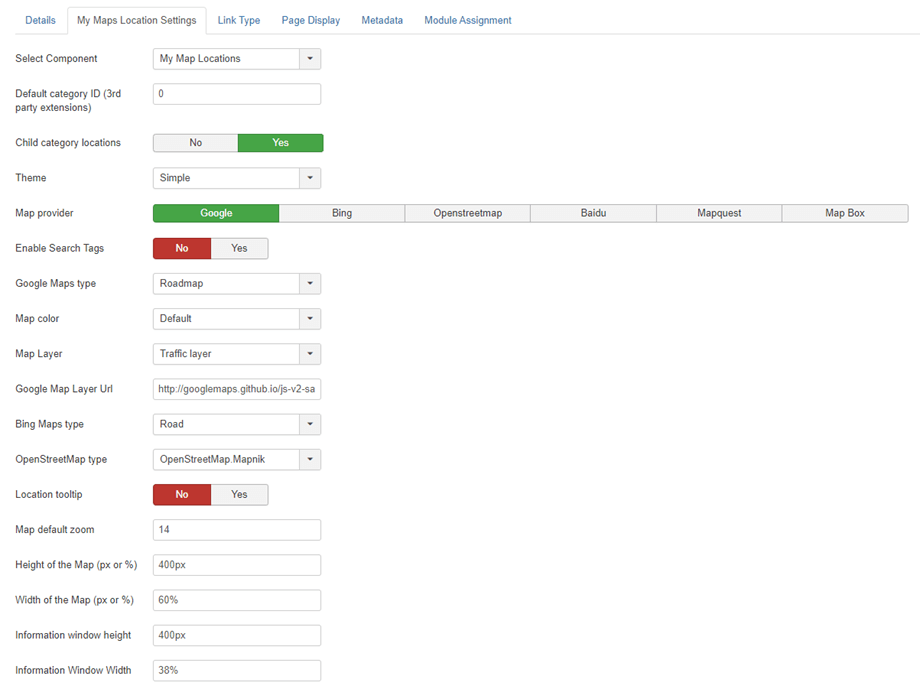Select Map Box as map provider
This screenshot has height=689, width=920.
point(845,213)
